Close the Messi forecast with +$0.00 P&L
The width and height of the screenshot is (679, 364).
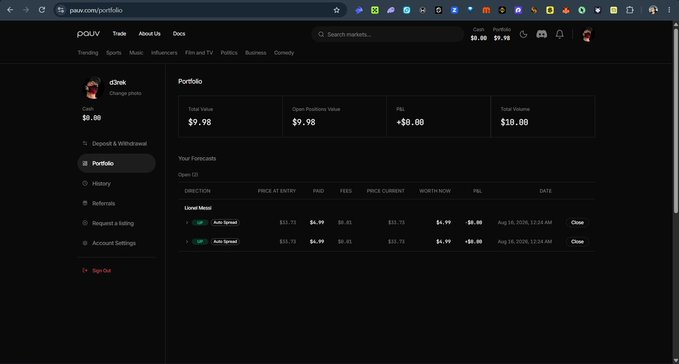(x=577, y=242)
